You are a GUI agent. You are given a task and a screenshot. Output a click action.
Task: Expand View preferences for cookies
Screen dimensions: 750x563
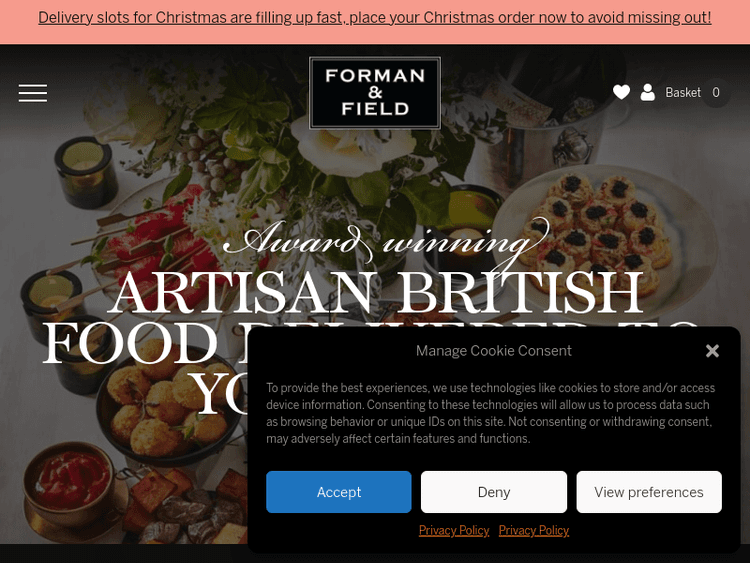coord(649,492)
